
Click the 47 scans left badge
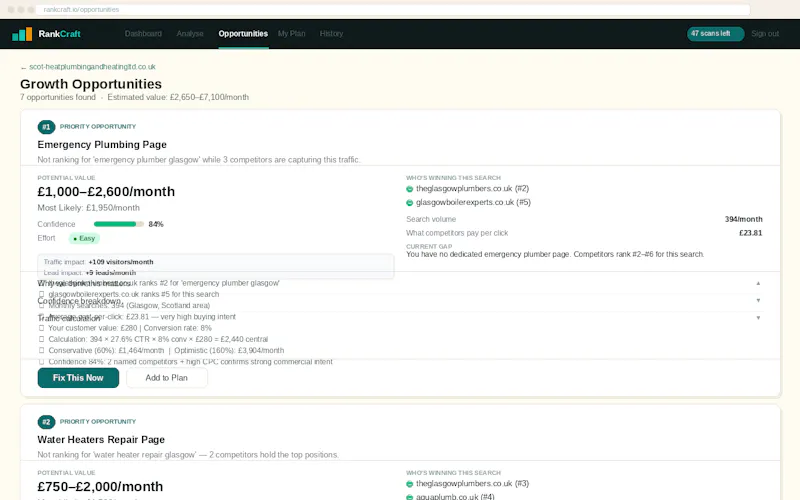pyautogui.click(x=715, y=34)
